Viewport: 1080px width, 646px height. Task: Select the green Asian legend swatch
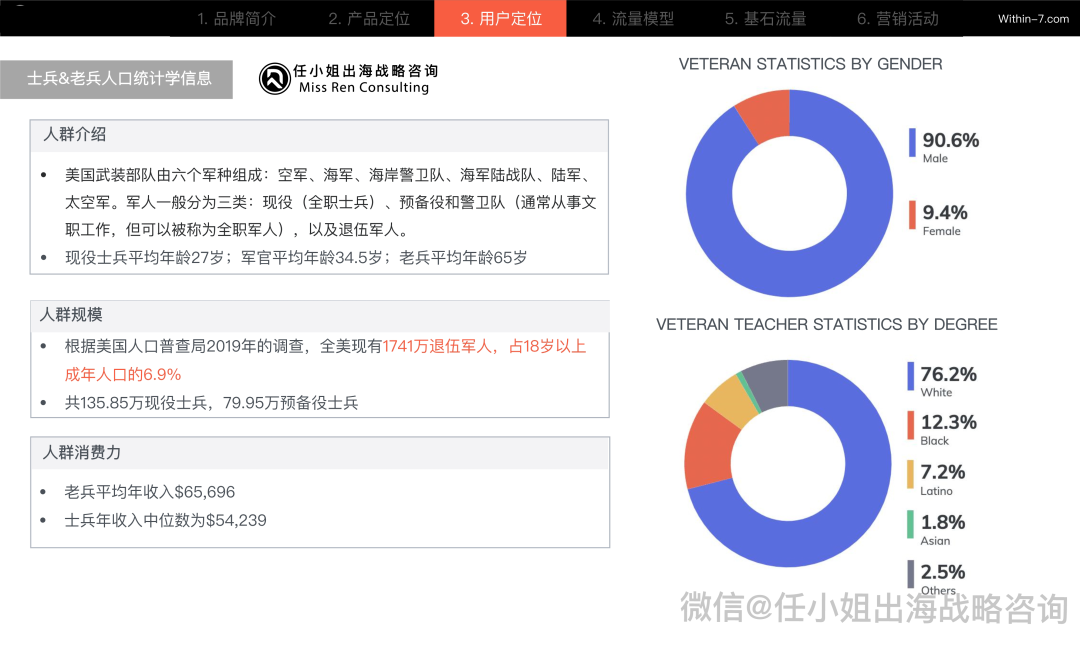pos(911,524)
